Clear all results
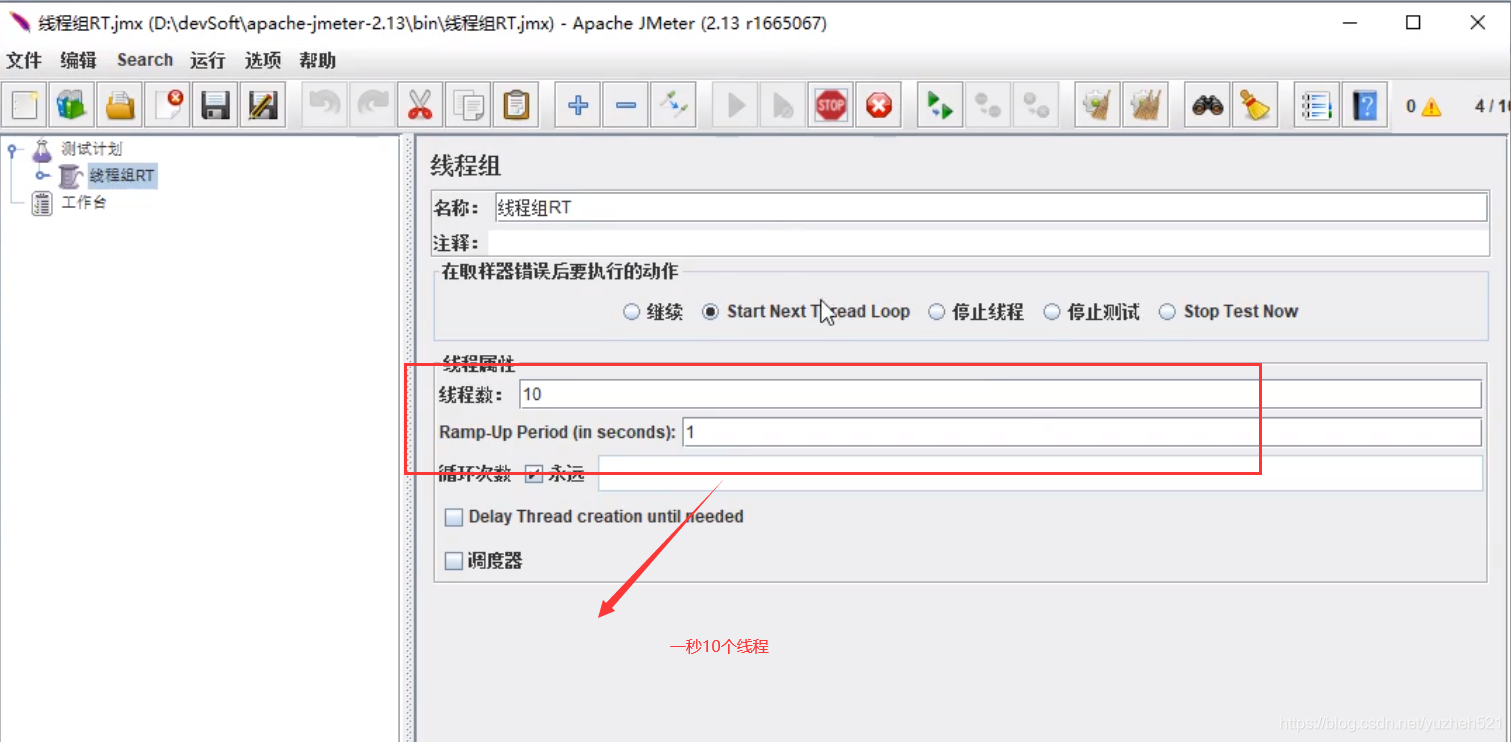Image resolution: width=1511 pixels, height=742 pixels. (1146, 104)
